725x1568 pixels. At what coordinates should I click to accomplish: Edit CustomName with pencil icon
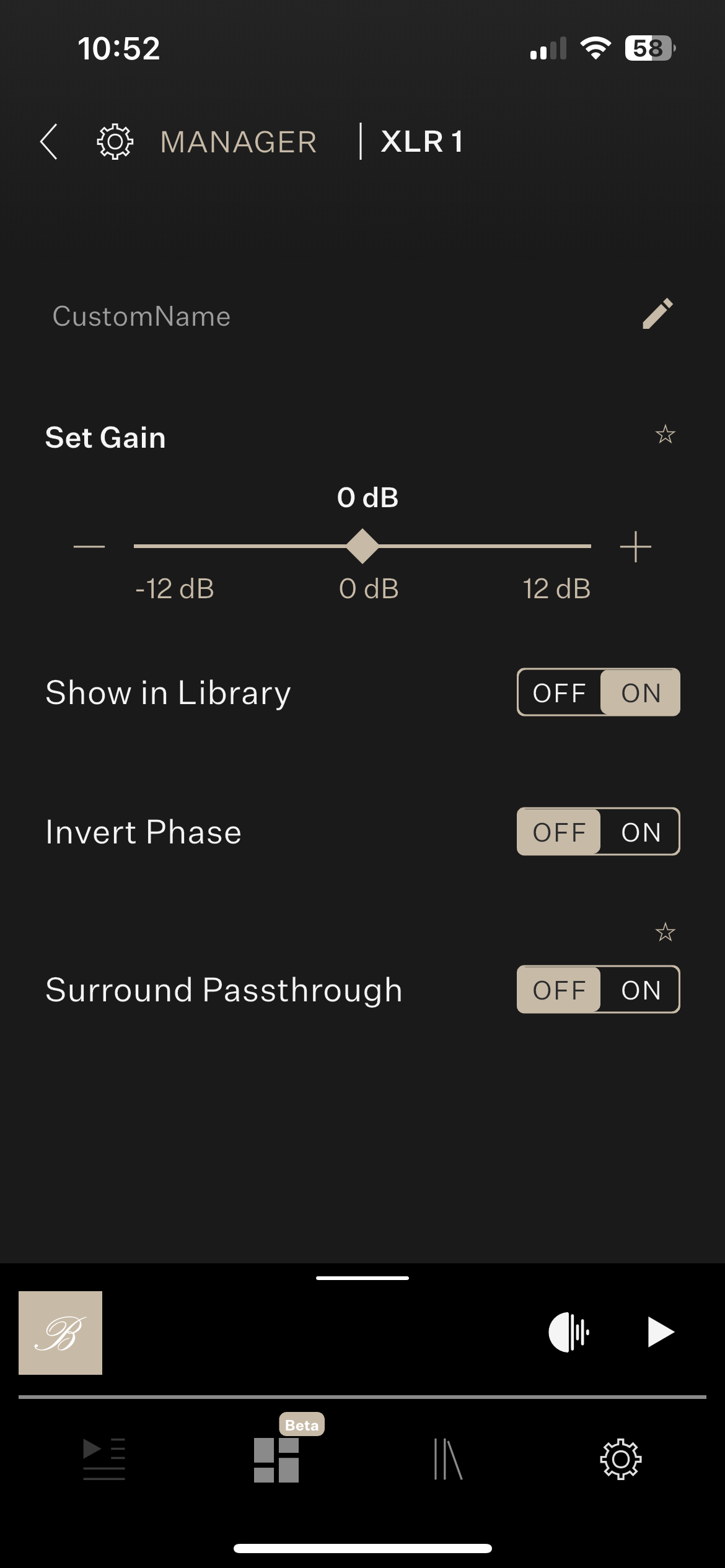point(657,314)
